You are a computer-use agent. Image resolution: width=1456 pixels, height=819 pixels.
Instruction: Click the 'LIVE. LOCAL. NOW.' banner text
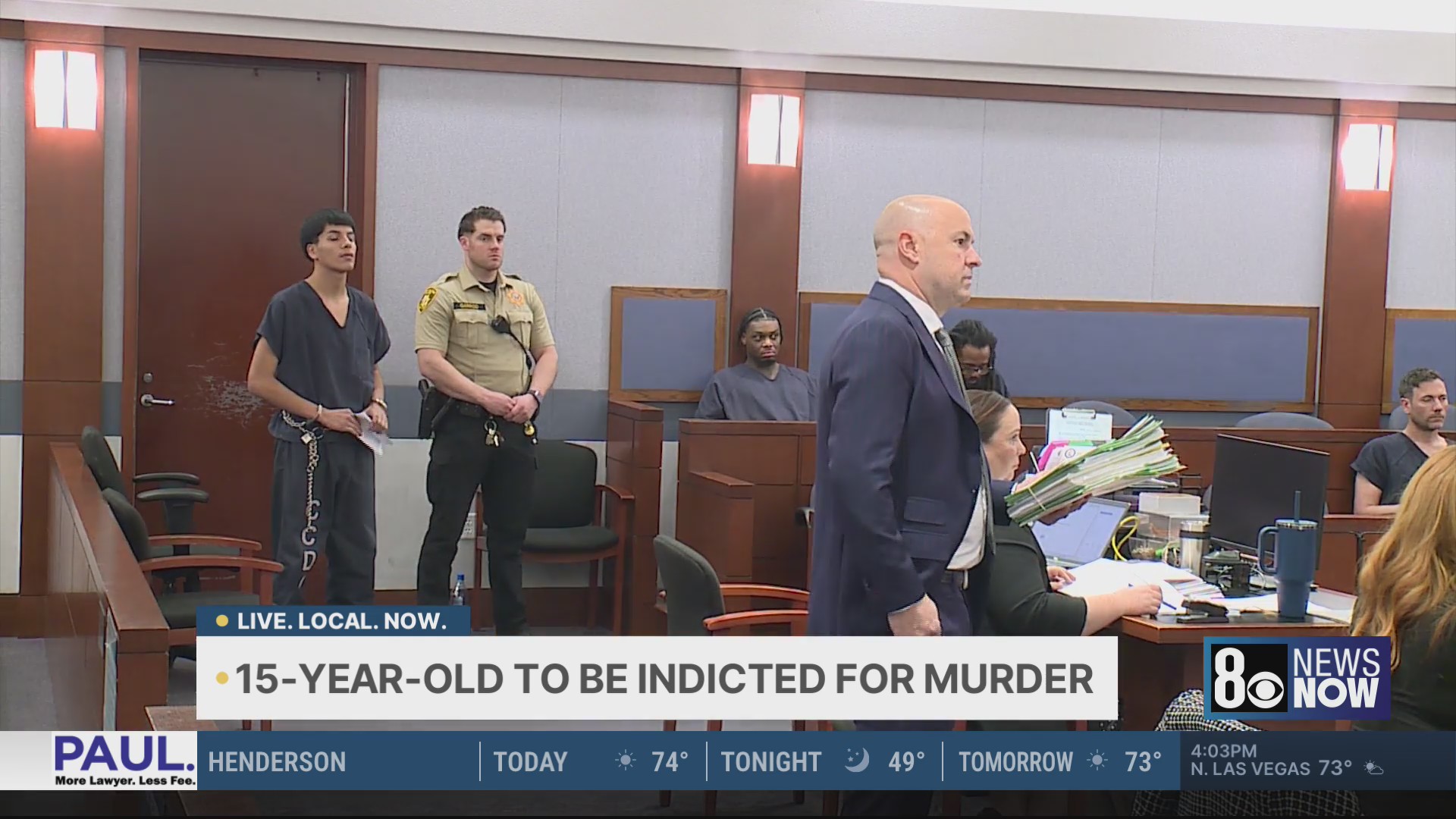tap(341, 621)
